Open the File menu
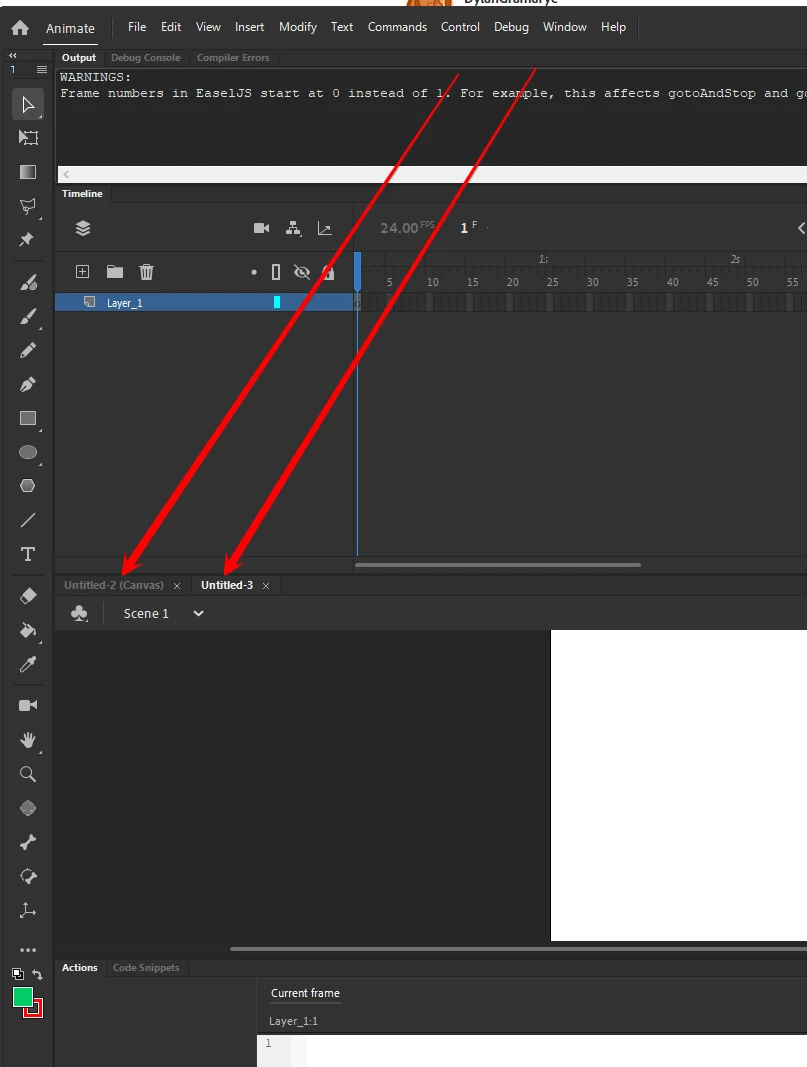Image resolution: width=807 pixels, height=1067 pixels. pyautogui.click(x=137, y=27)
